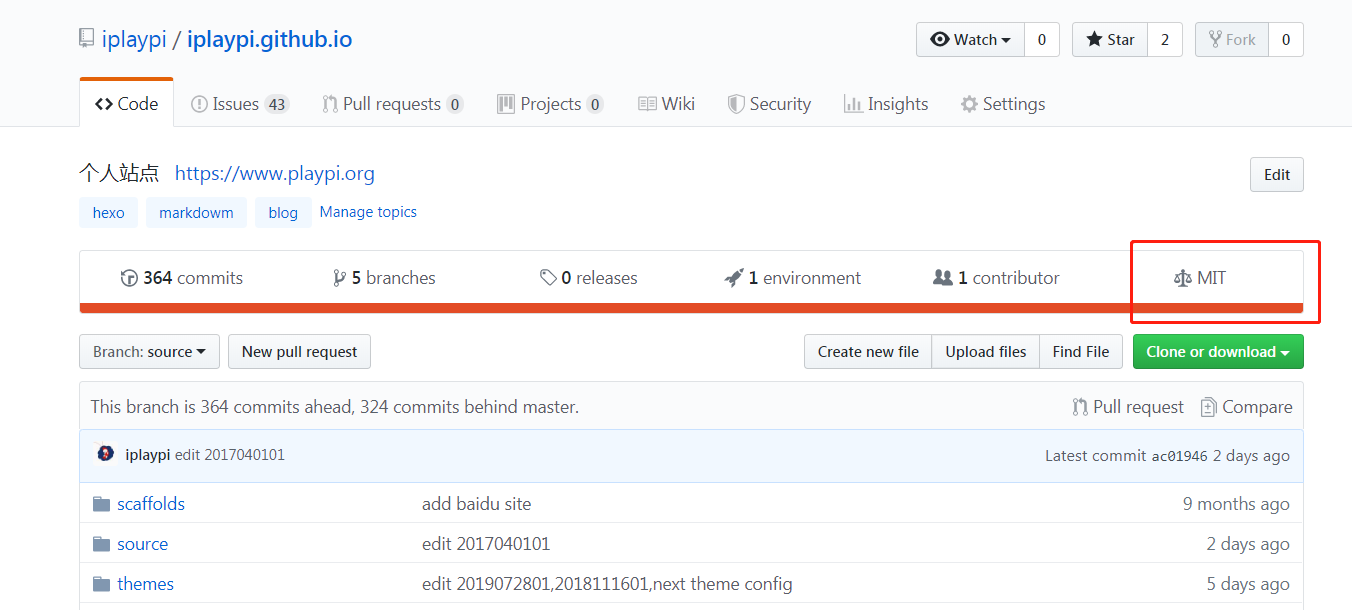Star this repository
The width and height of the screenshot is (1352, 610).
1110,40
